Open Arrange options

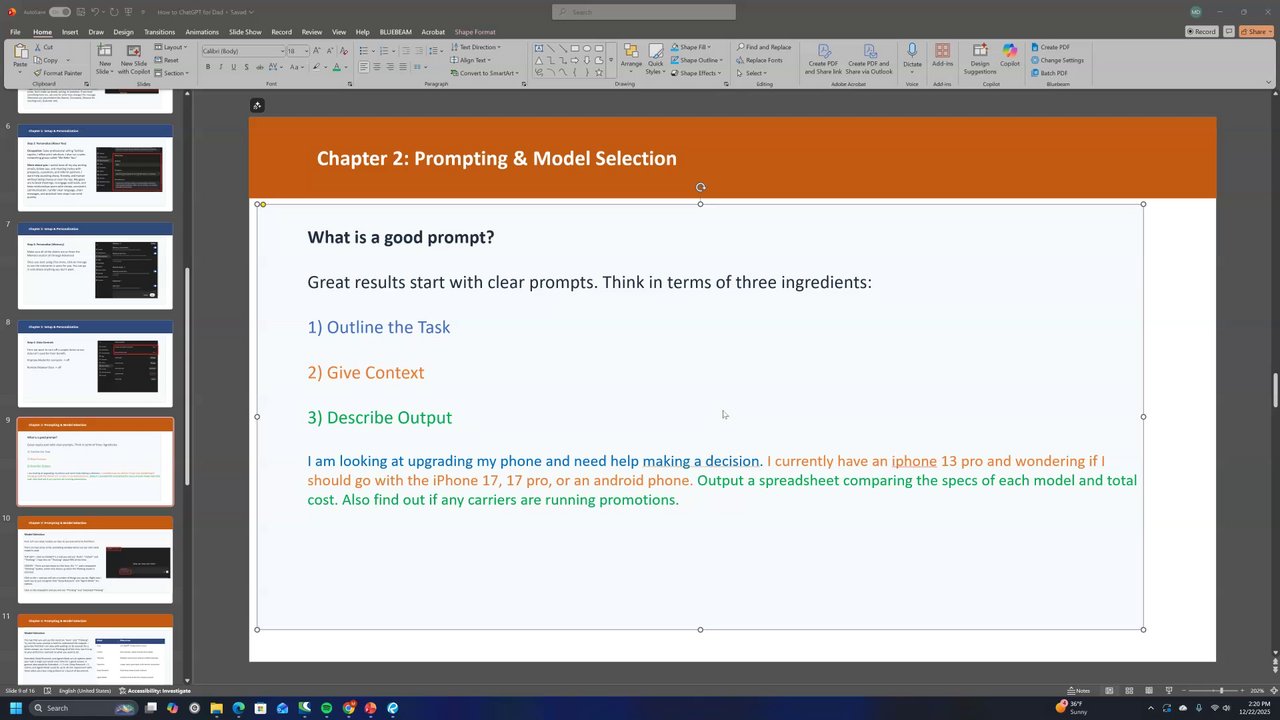click(x=631, y=58)
